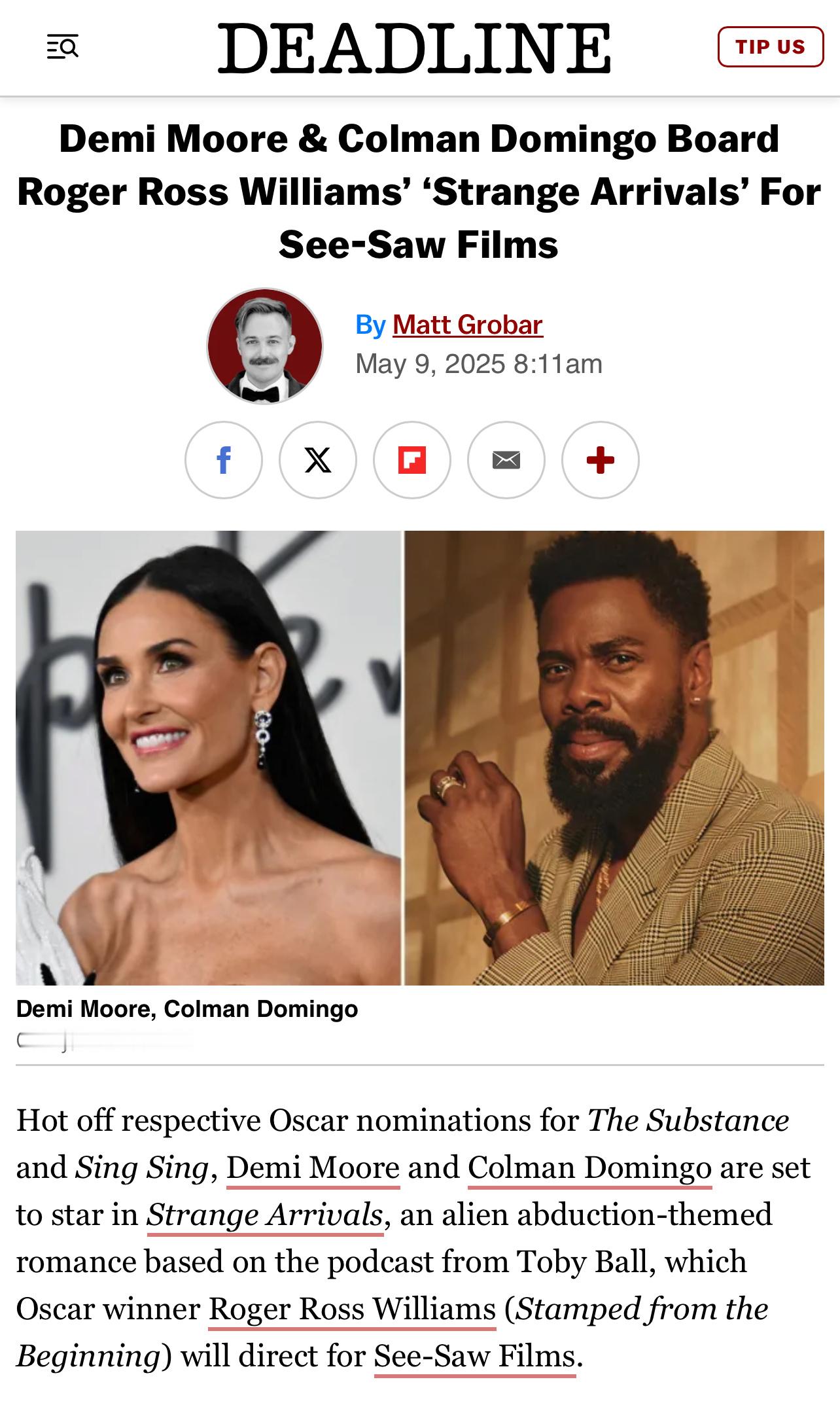Click the Deadline logo

coord(415,47)
